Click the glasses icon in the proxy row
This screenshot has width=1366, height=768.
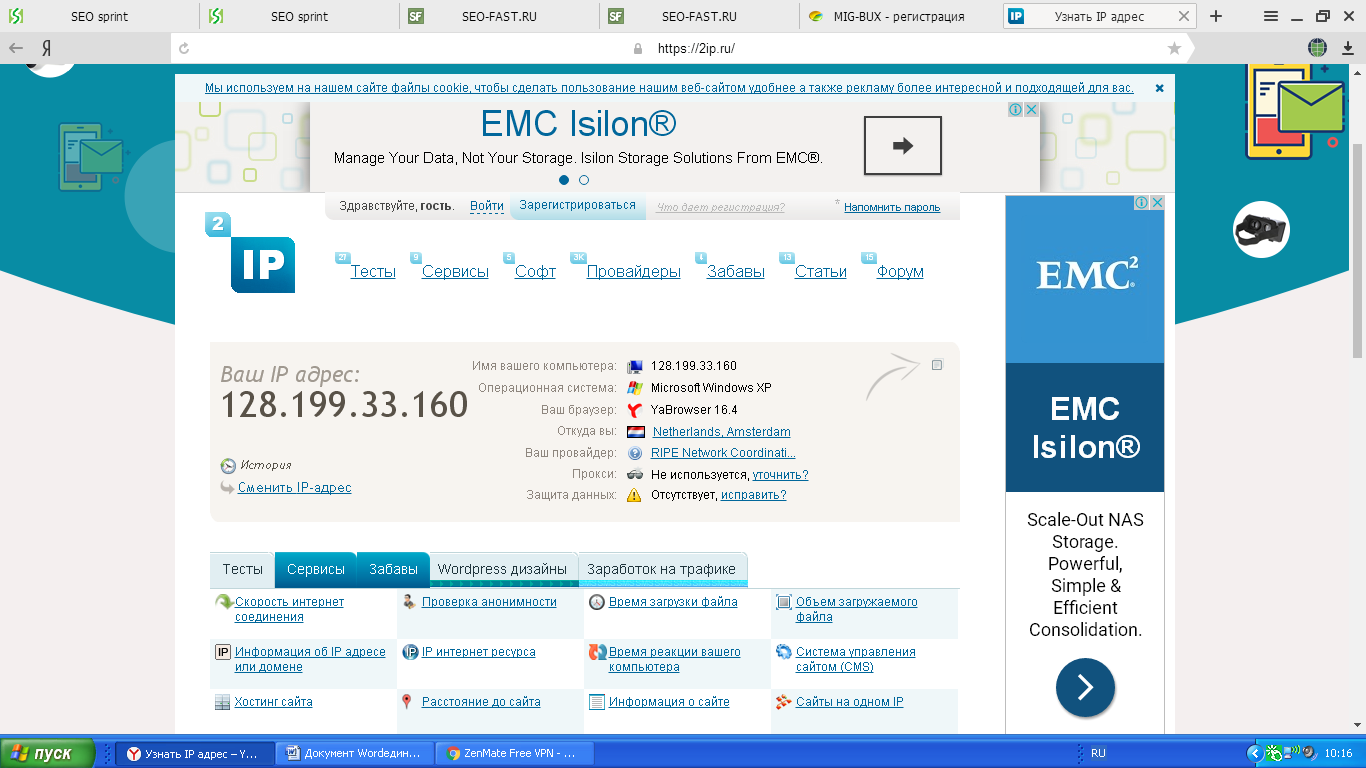coord(634,475)
